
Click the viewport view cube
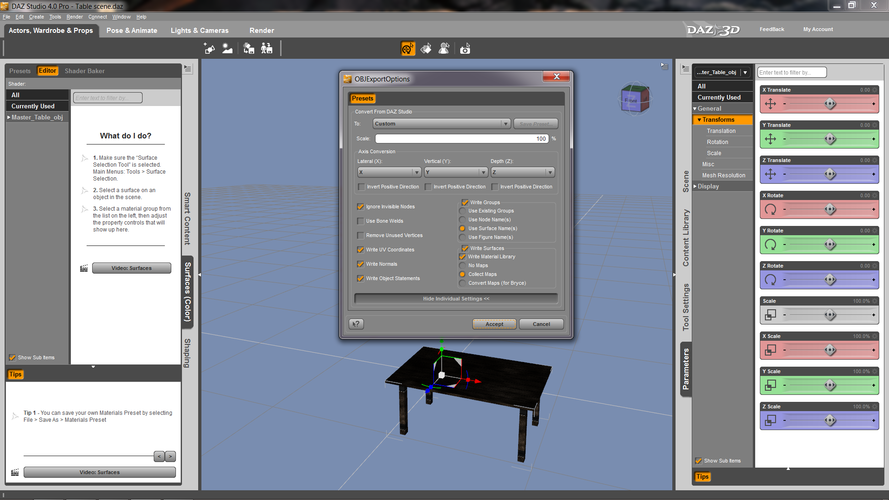[x=634, y=99]
